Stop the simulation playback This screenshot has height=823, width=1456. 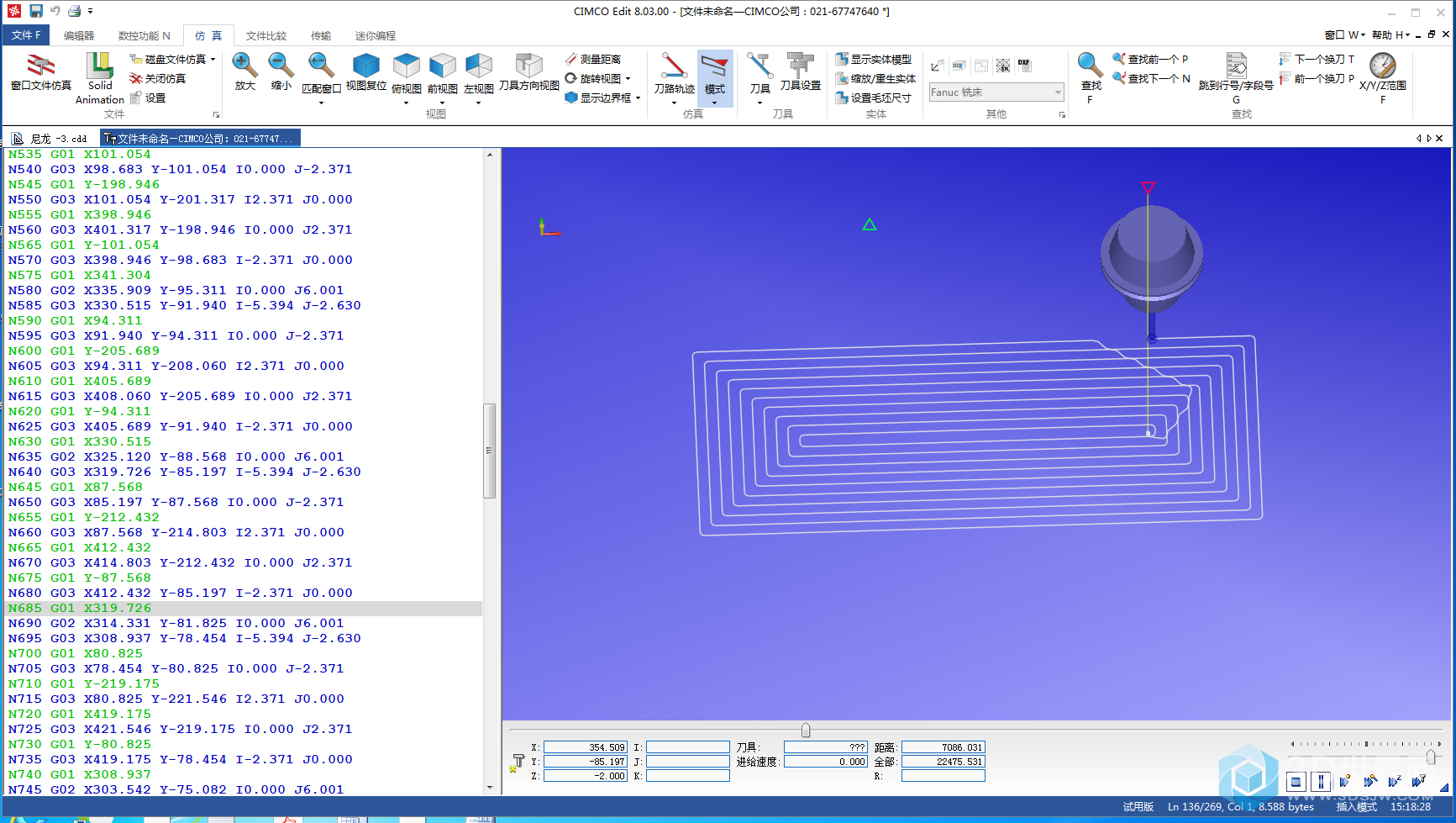1296,782
